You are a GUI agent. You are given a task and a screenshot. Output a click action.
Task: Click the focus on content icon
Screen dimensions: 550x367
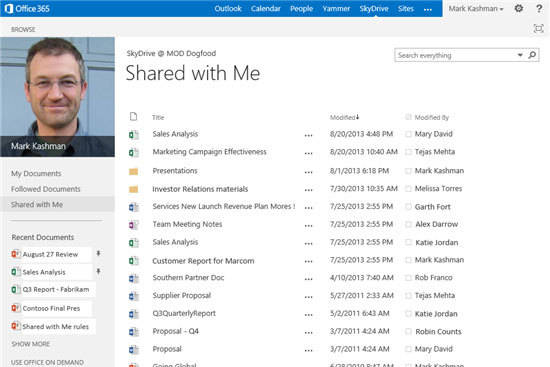(x=538, y=29)
